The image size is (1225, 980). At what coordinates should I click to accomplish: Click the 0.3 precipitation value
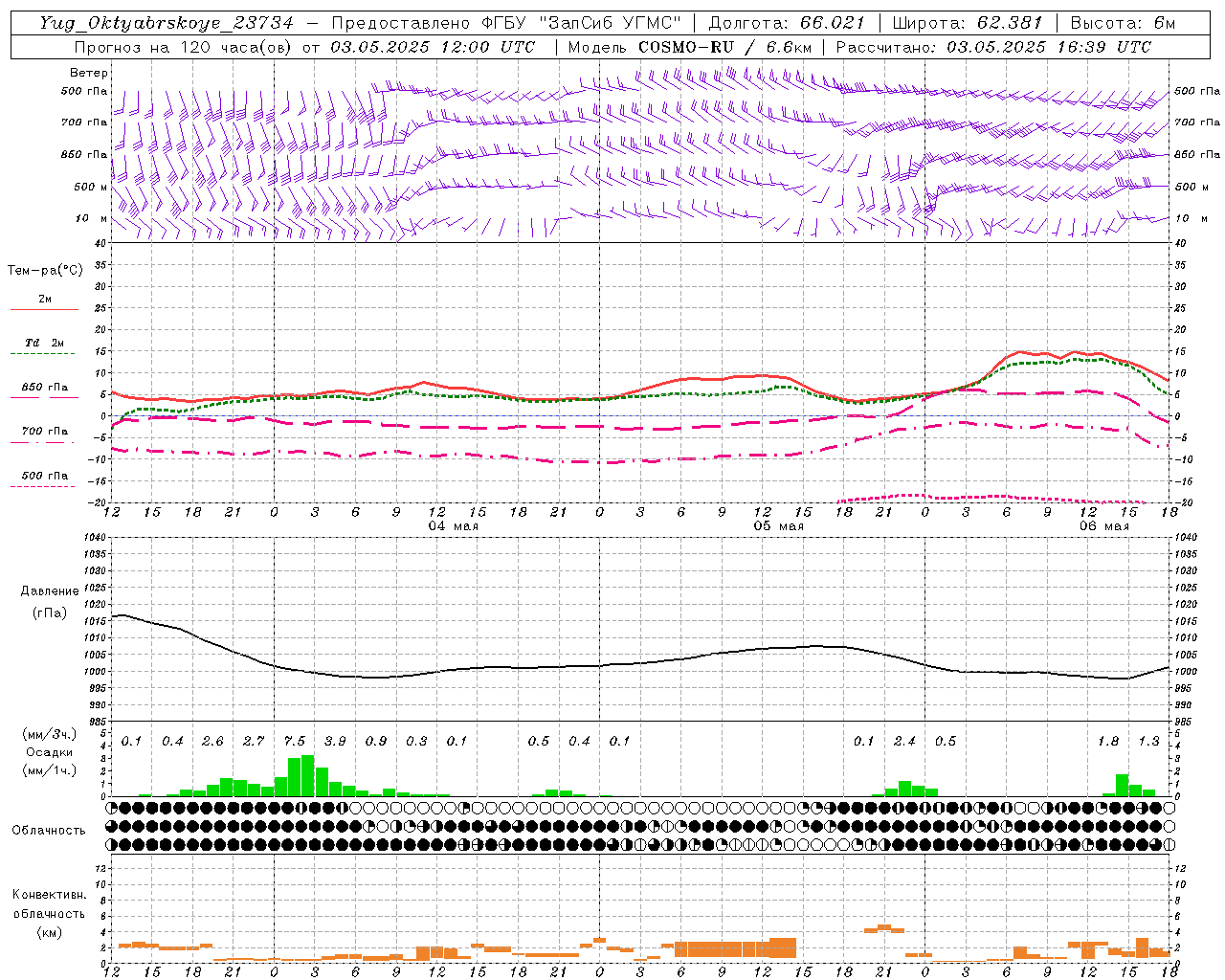tap(416, 741)
